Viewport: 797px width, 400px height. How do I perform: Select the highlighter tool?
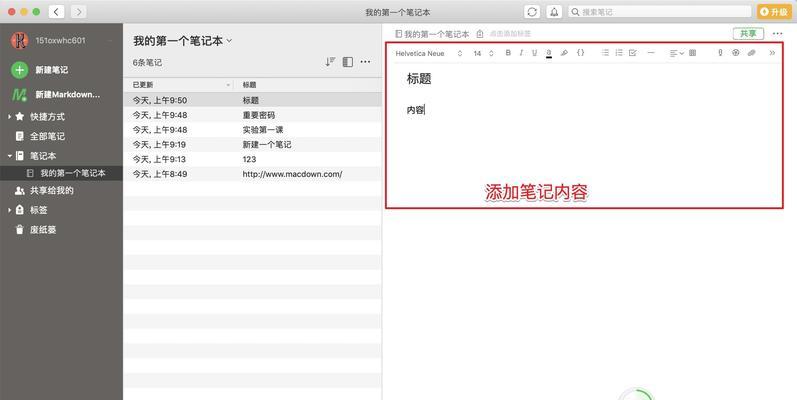click(564, 53)
